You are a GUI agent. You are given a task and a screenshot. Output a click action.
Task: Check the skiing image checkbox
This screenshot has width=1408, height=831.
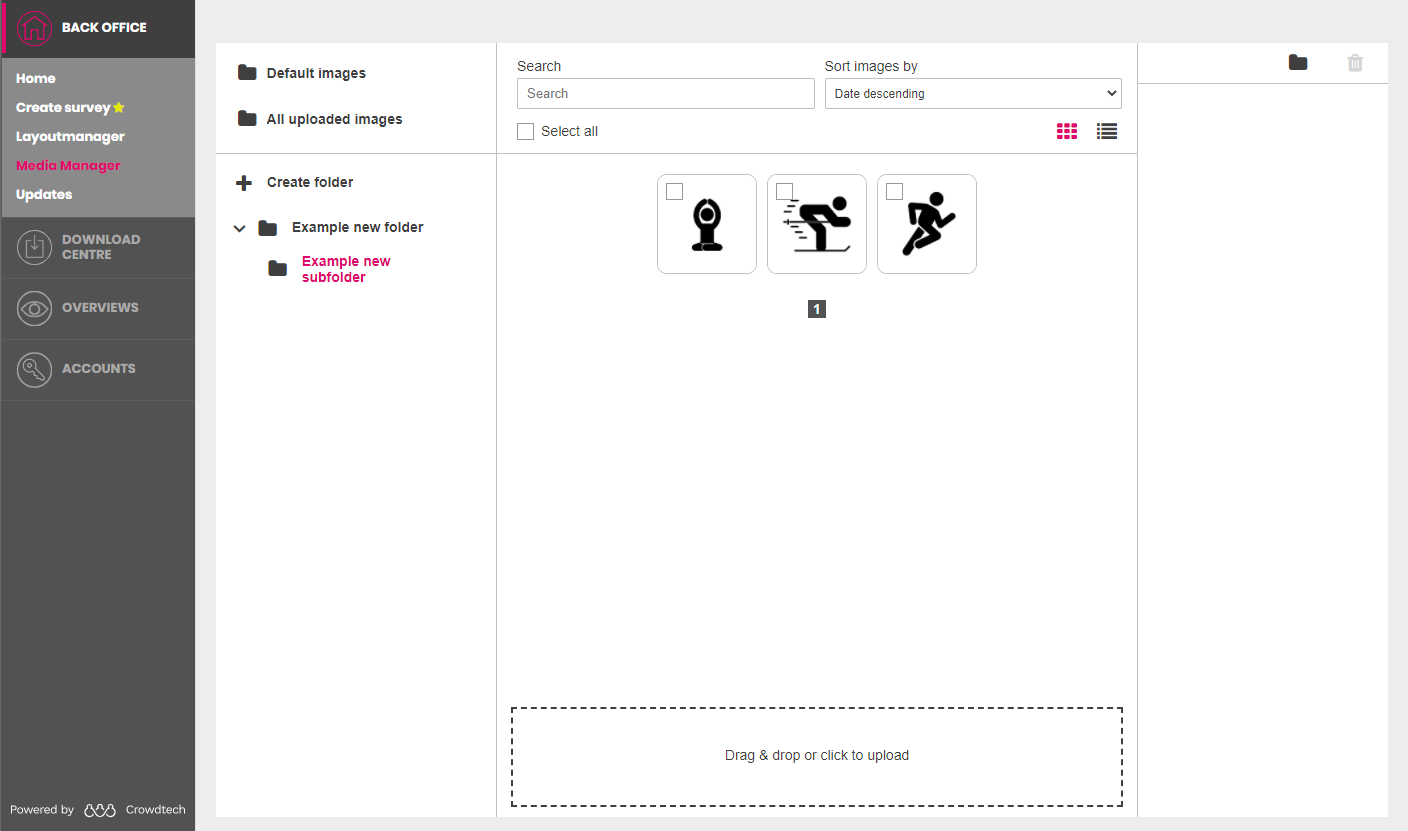point(785,191)
